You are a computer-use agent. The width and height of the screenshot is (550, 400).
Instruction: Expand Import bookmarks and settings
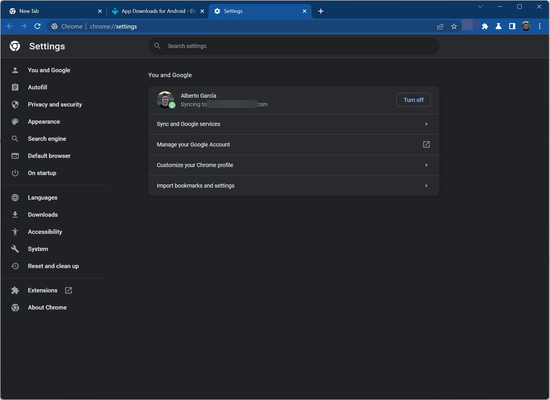pos(294,186)
